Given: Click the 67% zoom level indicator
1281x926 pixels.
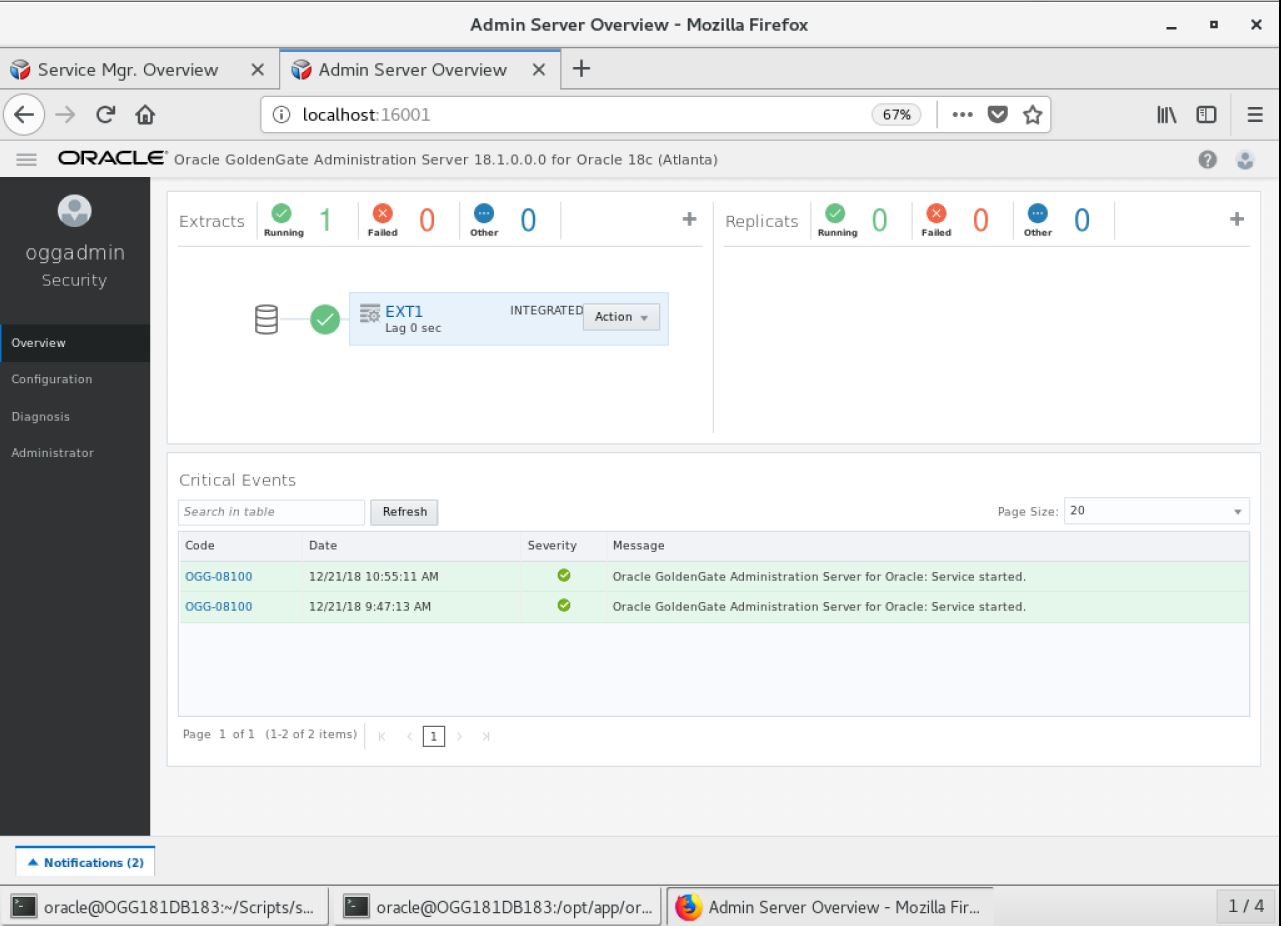Looking at the screenshot, I should pos(896,114).
